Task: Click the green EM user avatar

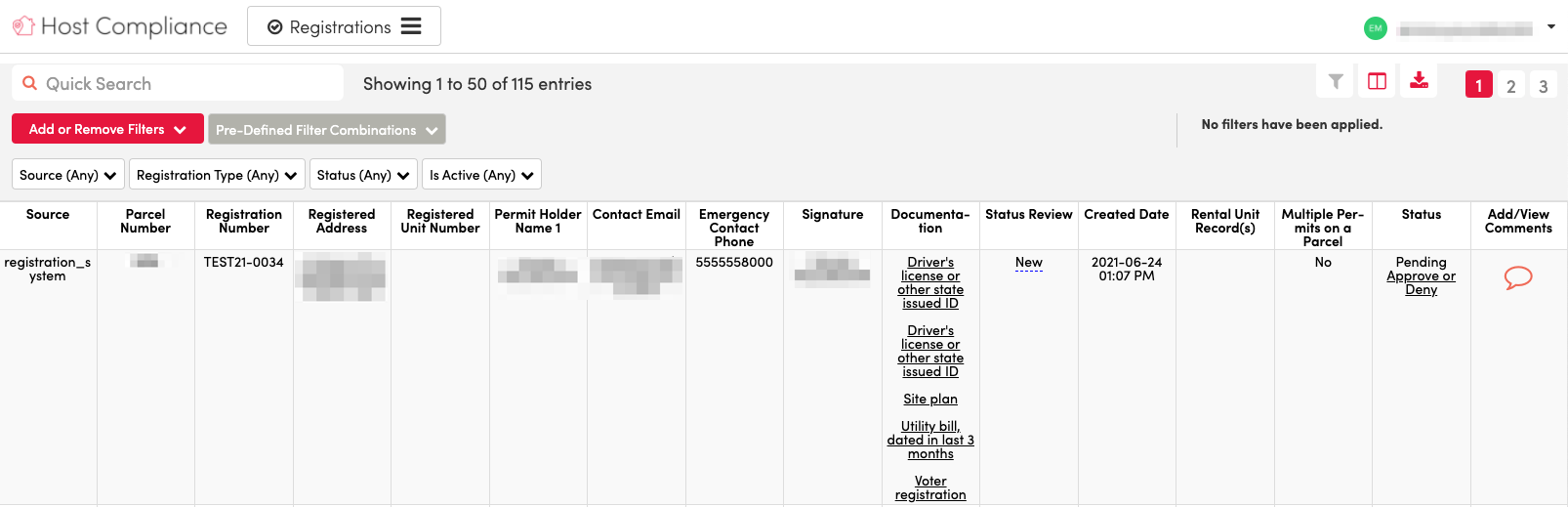Action: 1375,28
